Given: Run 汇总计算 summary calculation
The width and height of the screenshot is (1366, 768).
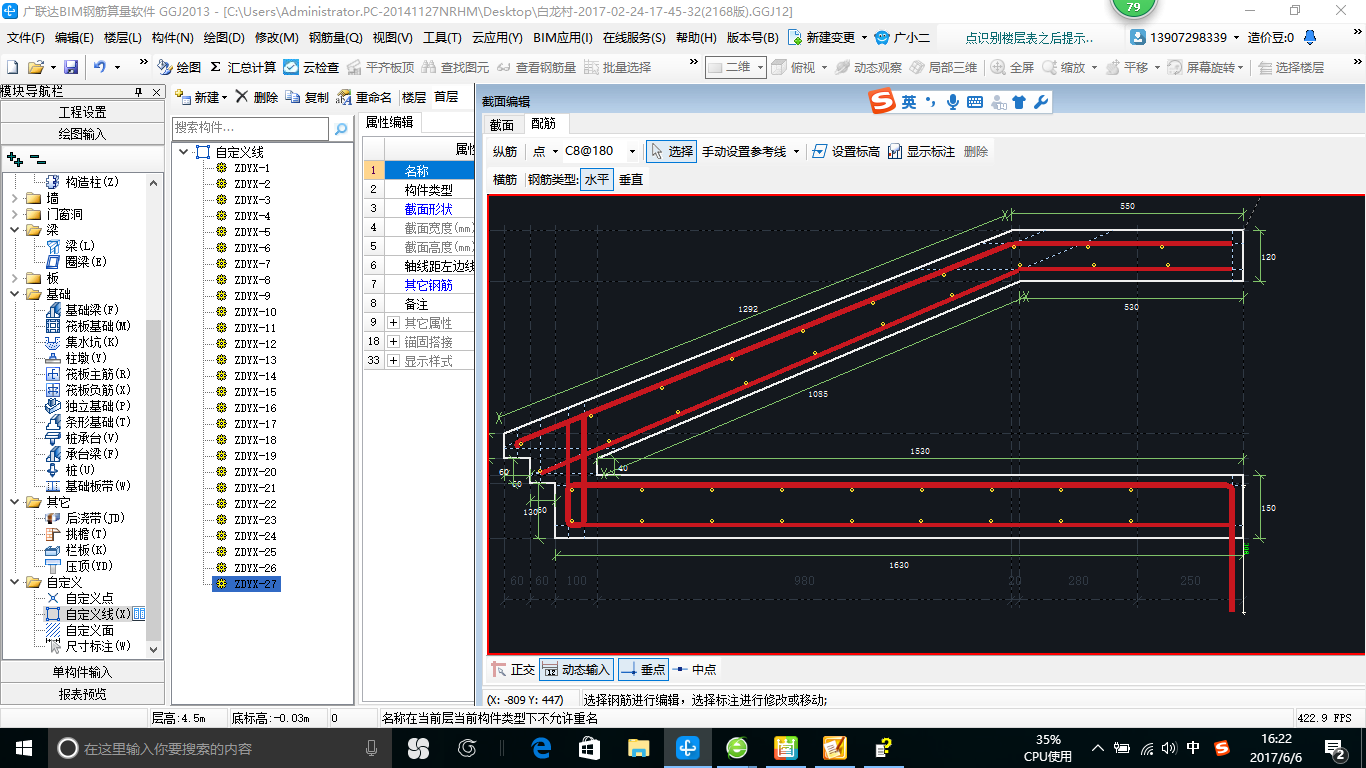Looking at the screenshot, I should click(243, 67).
